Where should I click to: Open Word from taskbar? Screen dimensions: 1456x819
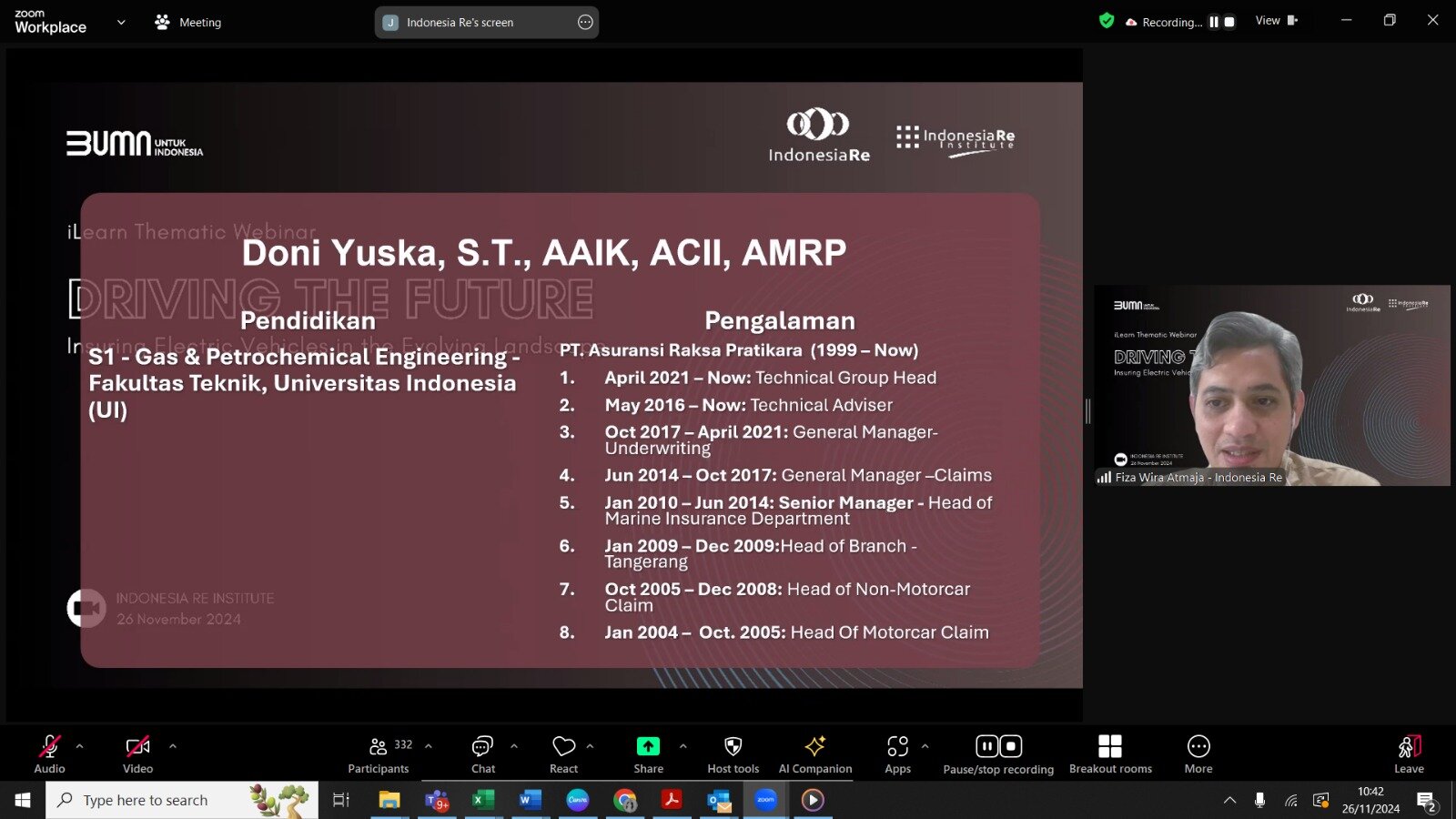[x=530, y=800]
